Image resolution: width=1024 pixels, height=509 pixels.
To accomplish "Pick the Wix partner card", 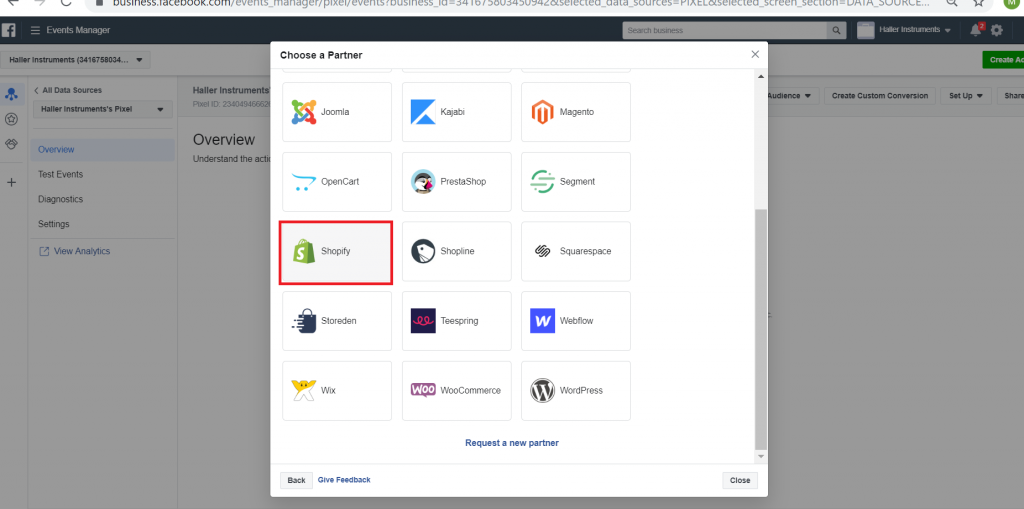I will [x=337, y=391].
